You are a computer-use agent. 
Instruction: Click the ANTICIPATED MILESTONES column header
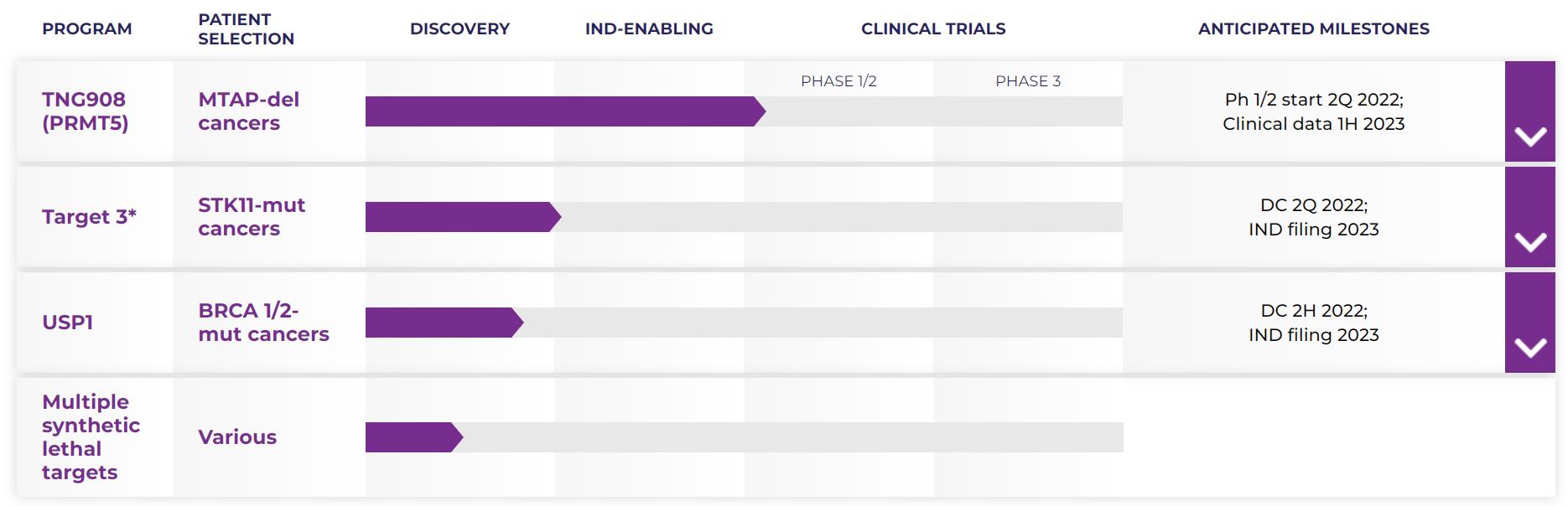[x=1313, y=28]
